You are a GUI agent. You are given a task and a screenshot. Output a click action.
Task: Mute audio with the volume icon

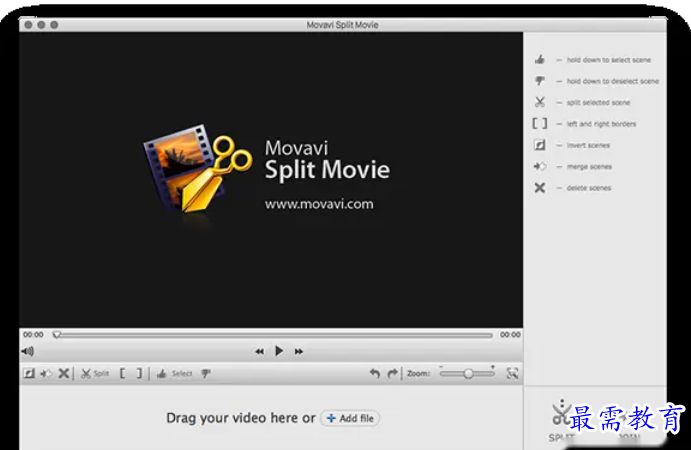pos(28,352)
